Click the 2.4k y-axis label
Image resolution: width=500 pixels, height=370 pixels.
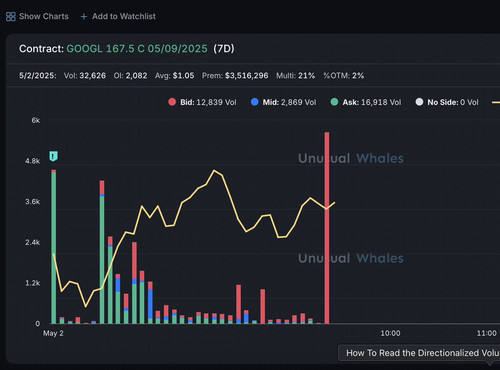coord(32,242)
